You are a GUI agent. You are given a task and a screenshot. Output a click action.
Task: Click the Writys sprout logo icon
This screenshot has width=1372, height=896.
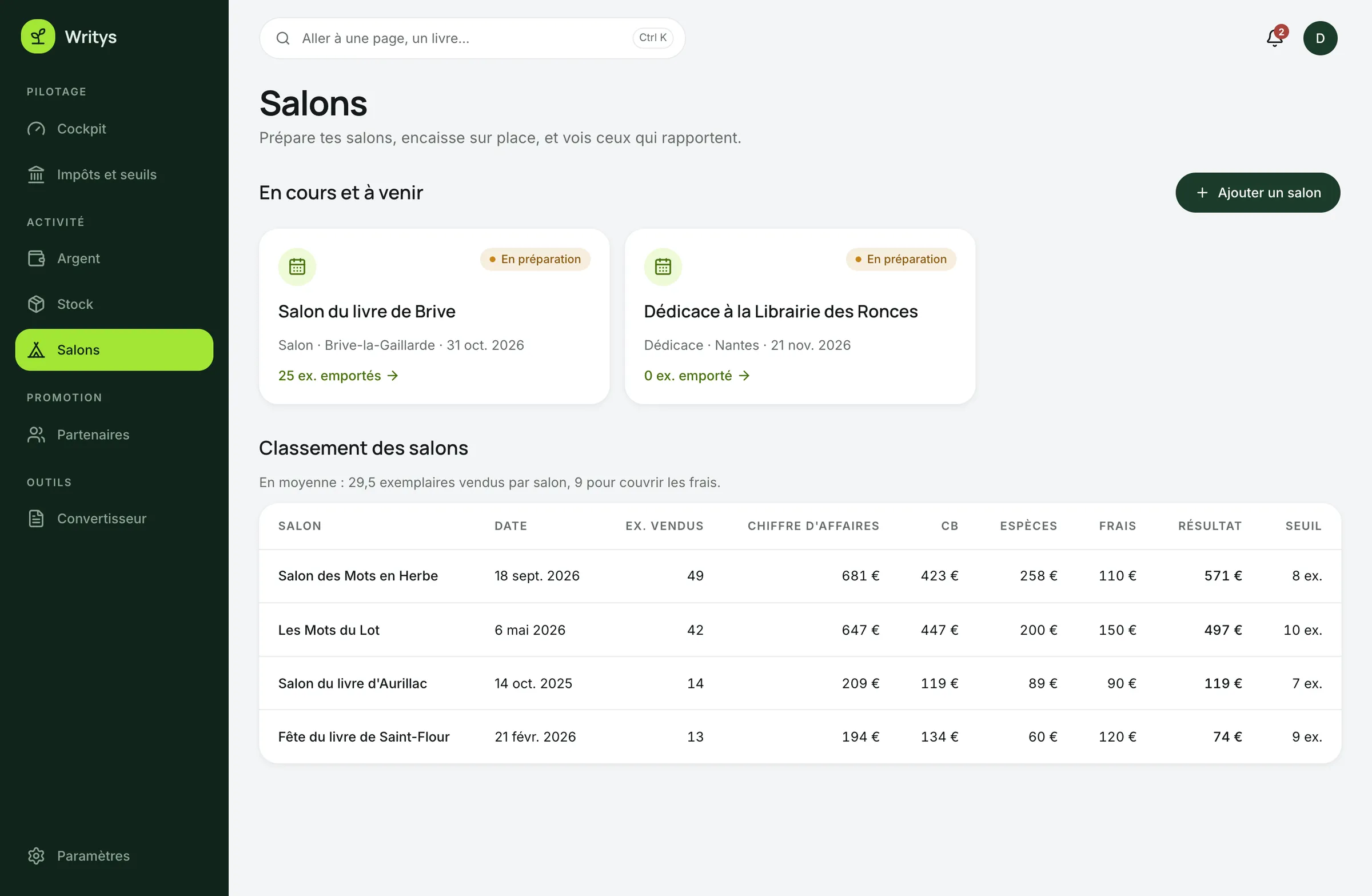pos(38,37)
